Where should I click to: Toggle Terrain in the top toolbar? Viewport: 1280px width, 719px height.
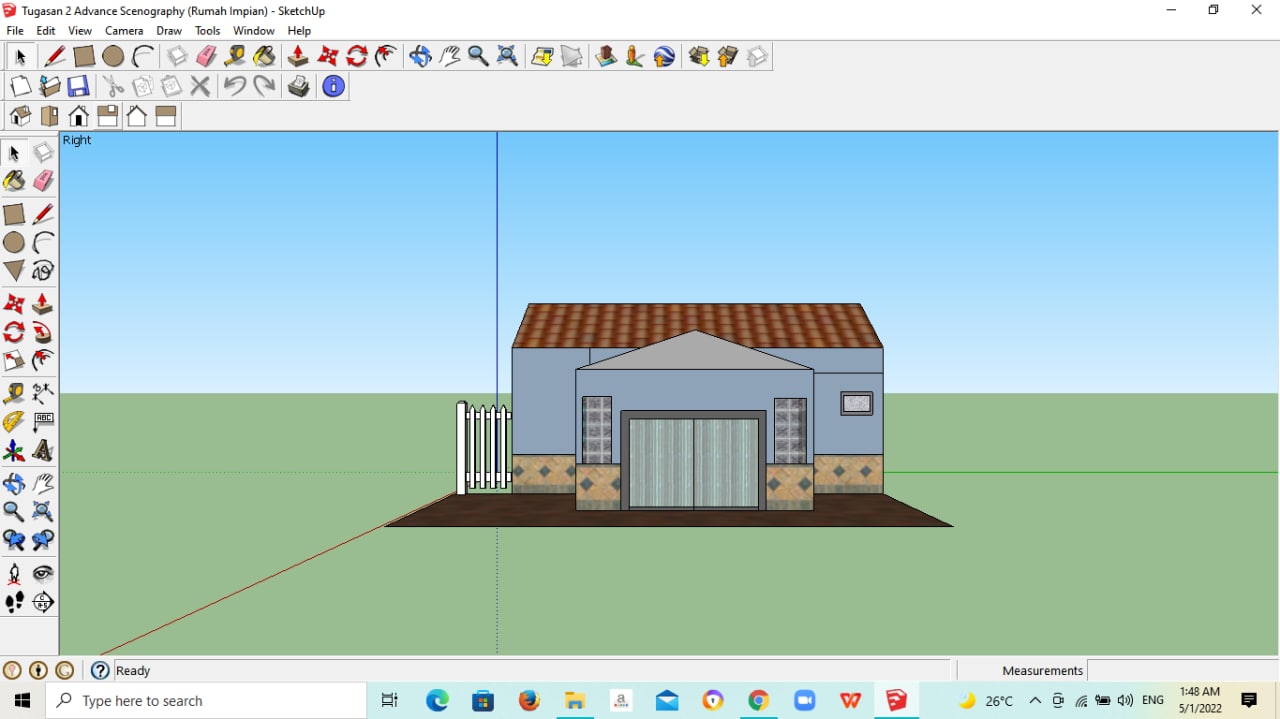click(x=572, y=56)
